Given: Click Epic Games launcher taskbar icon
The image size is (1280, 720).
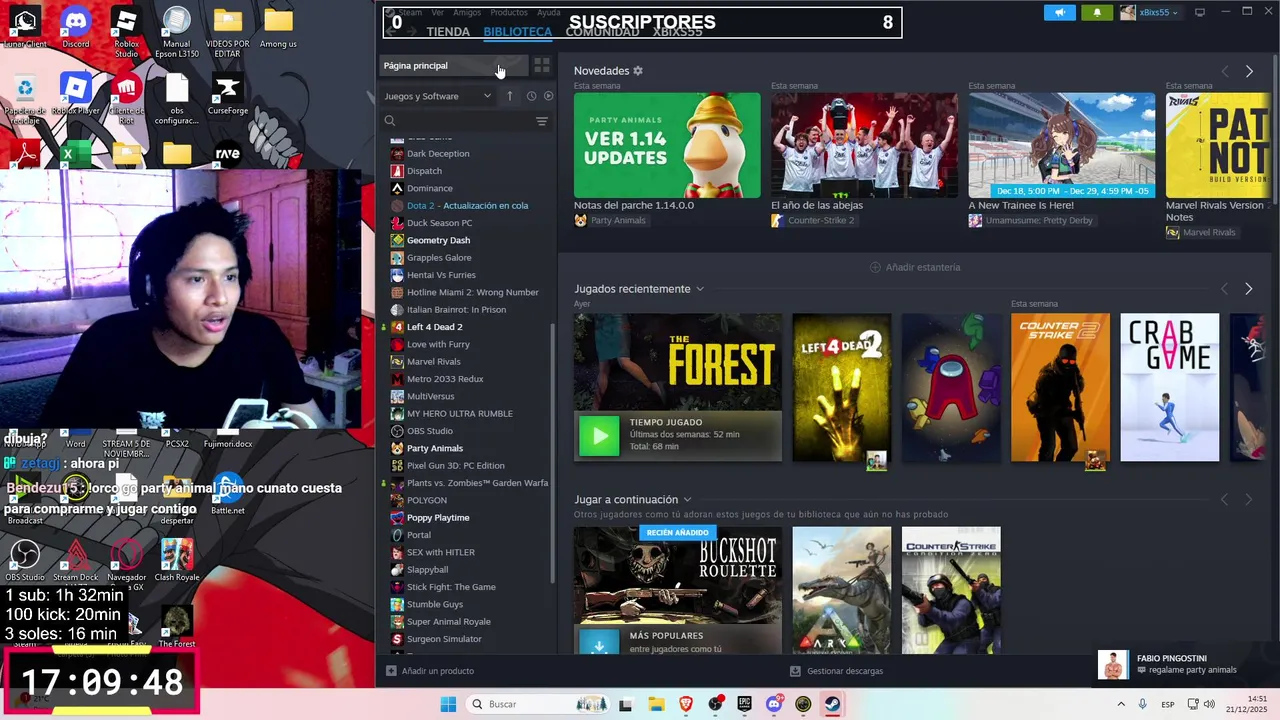Looking at the screenshot, I should pos(744,704).
